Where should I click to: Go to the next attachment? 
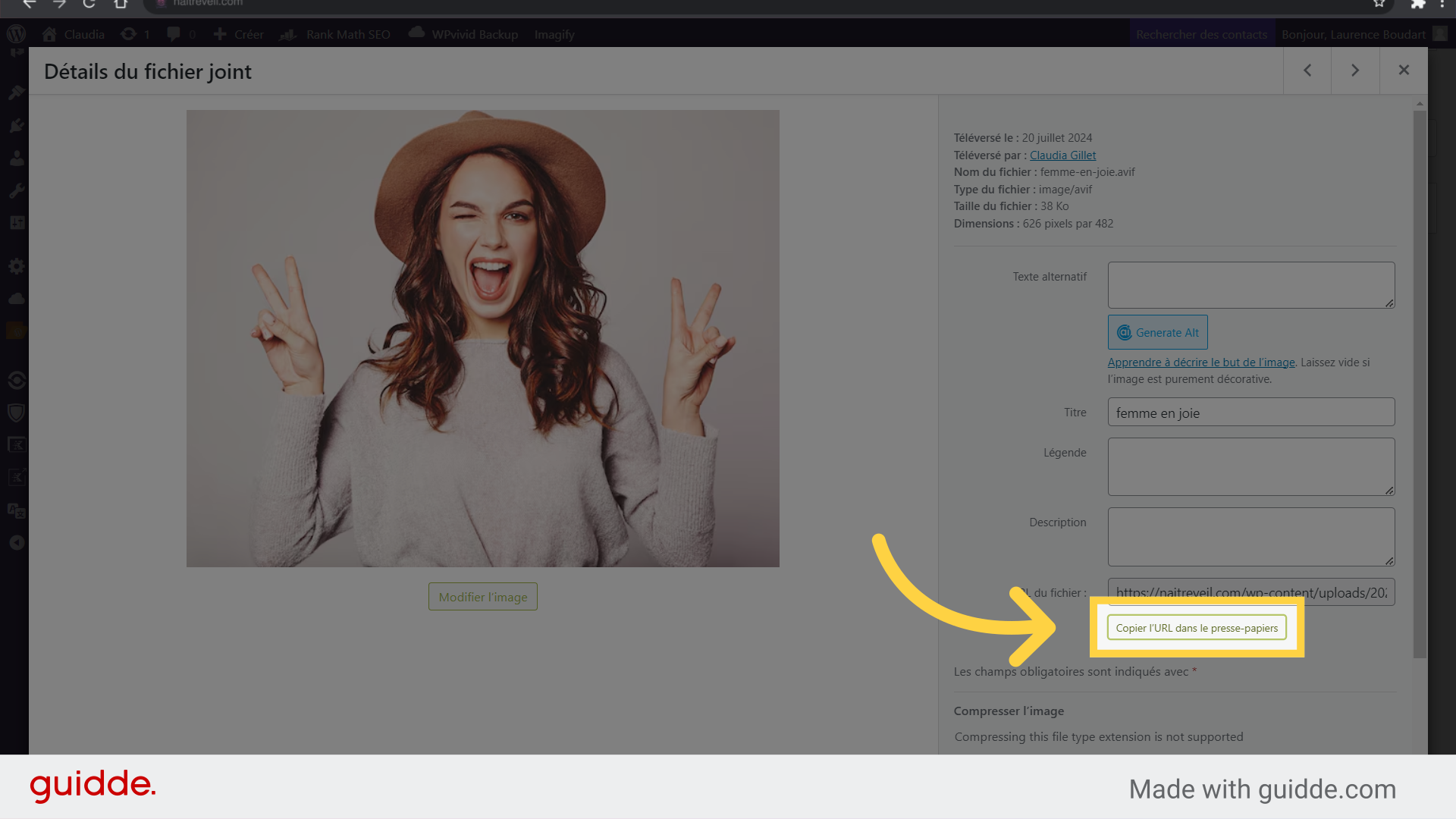1355,71
